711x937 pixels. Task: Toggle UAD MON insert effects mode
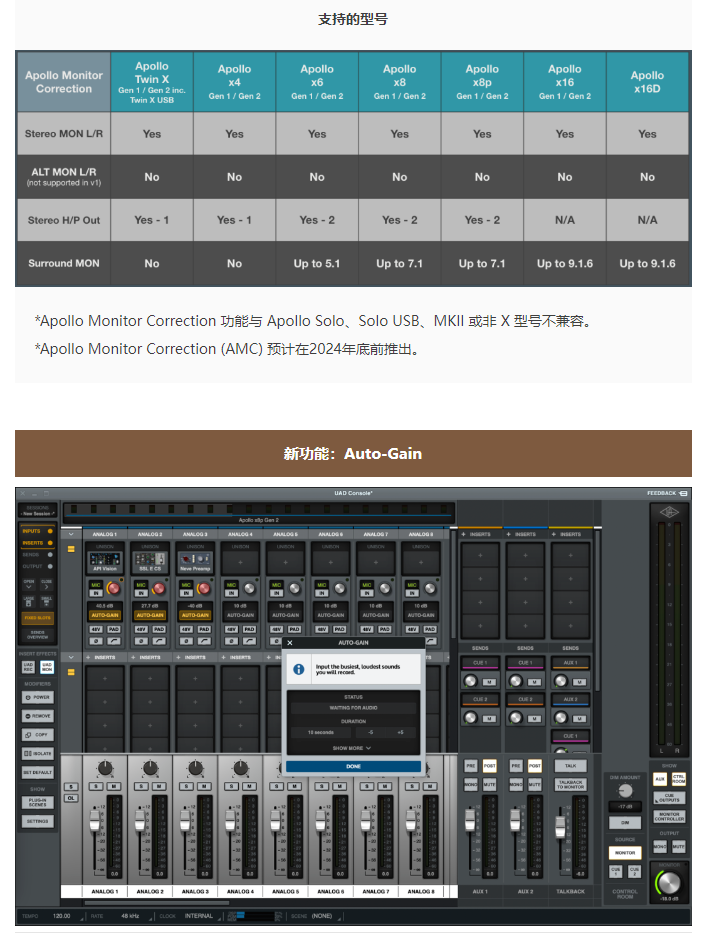pyautogui.click(x=47, y=667)
